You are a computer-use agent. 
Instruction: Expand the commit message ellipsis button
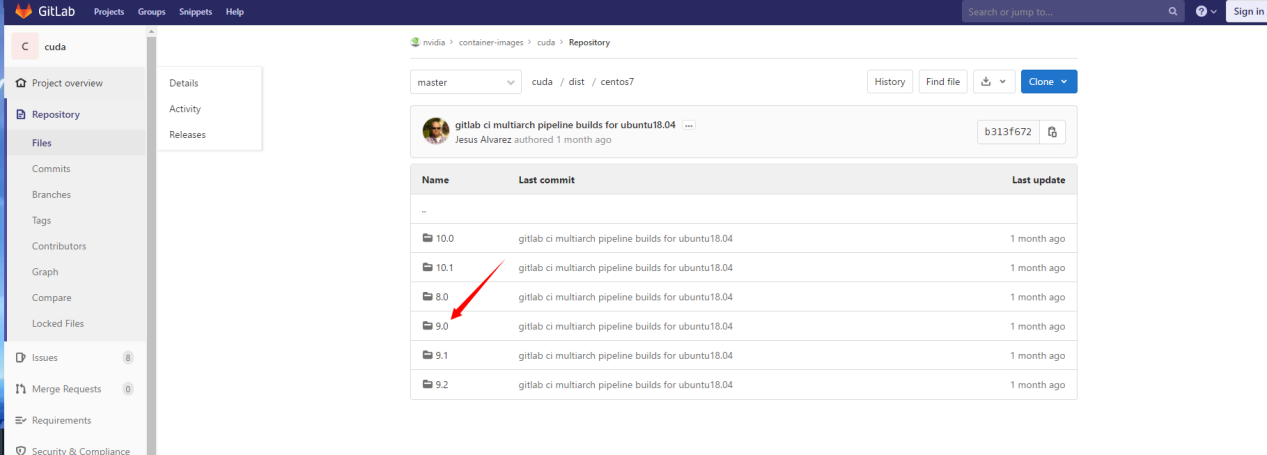point(689,125)
